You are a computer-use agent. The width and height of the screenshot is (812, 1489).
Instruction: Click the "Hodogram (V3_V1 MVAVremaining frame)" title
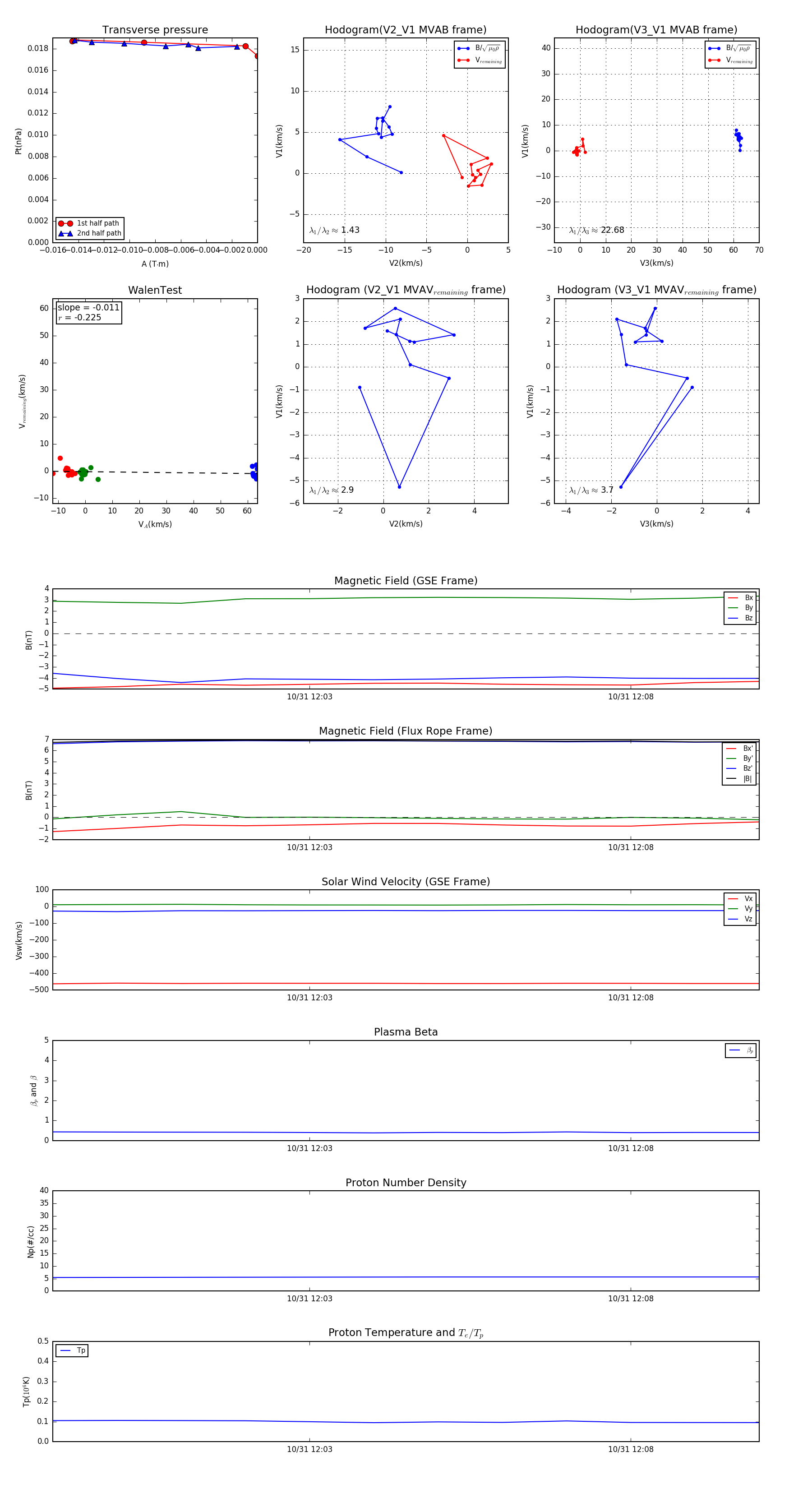click(x=656, y=290)
